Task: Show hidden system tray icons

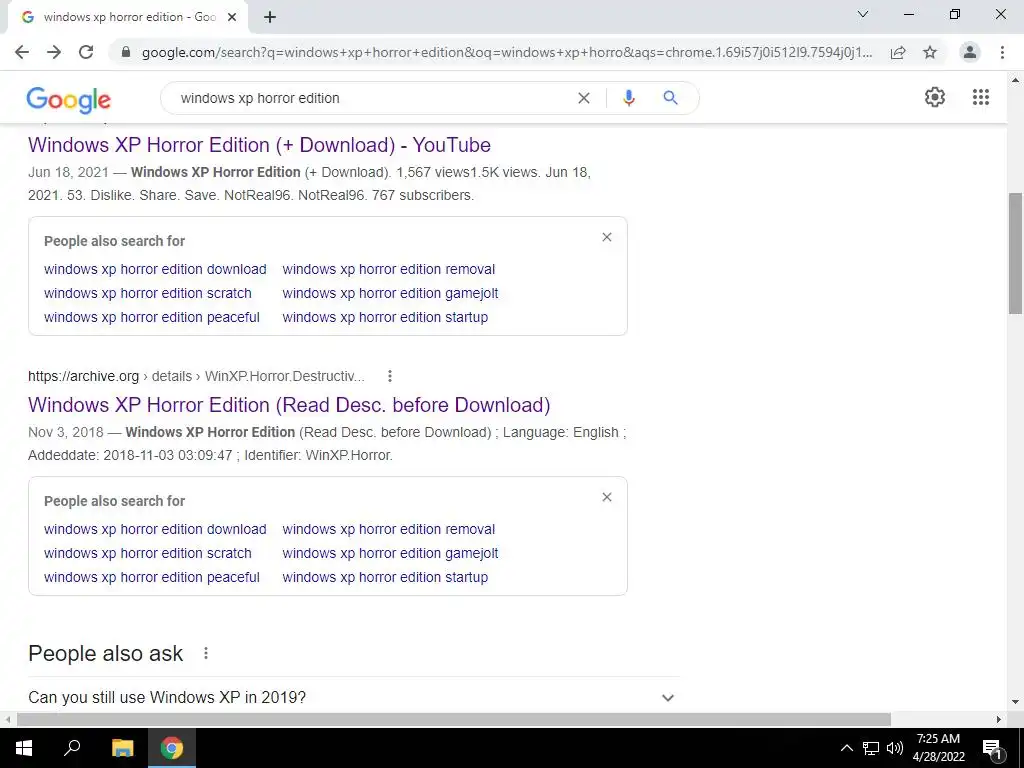Action: tap(846, 748)
